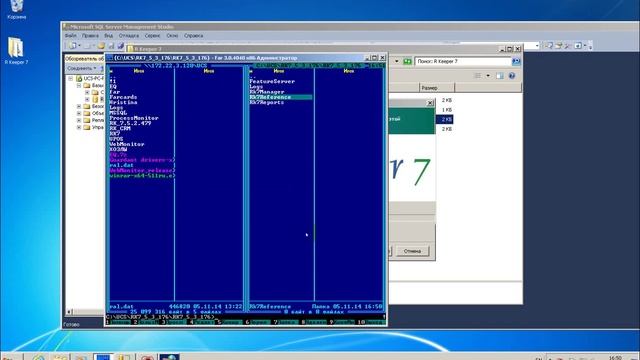Select Logs in Far's right panel
This screenshot has height=360, width=640.
pos(256,87)
